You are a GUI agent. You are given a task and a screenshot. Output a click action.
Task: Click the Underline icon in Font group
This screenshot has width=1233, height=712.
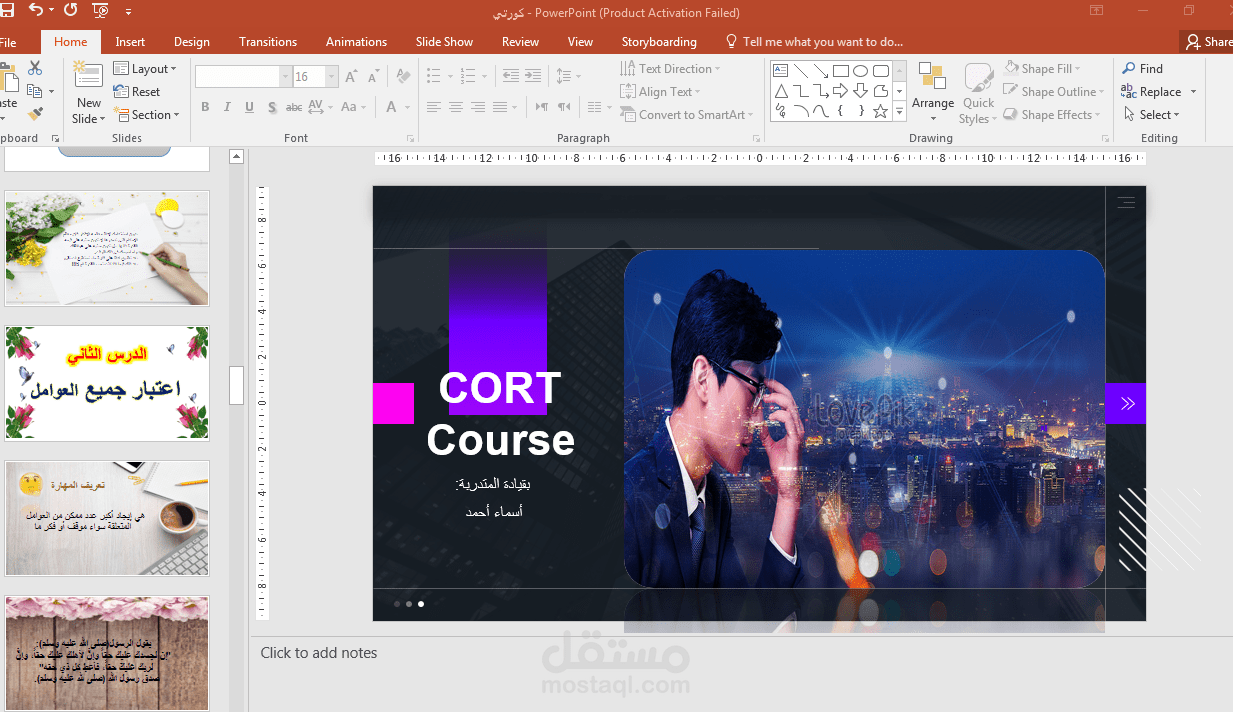[248, 107]
